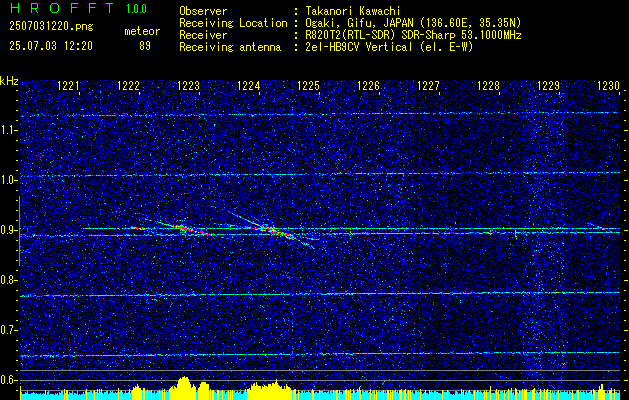This screenshot has height=400, width=629.
Task: Click time marker 1226
Action: [368, 85]
